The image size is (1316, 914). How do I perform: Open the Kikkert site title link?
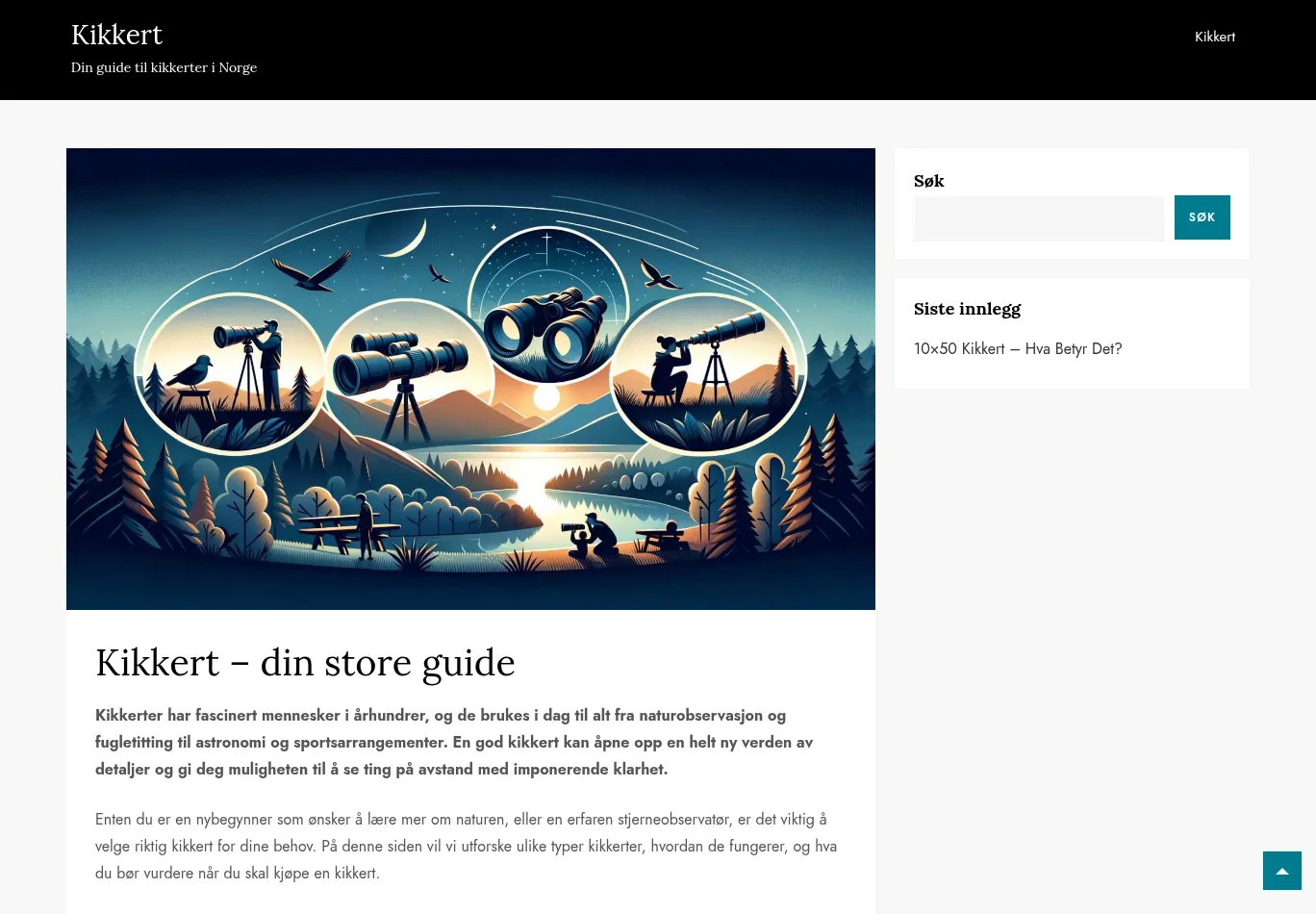116,35
